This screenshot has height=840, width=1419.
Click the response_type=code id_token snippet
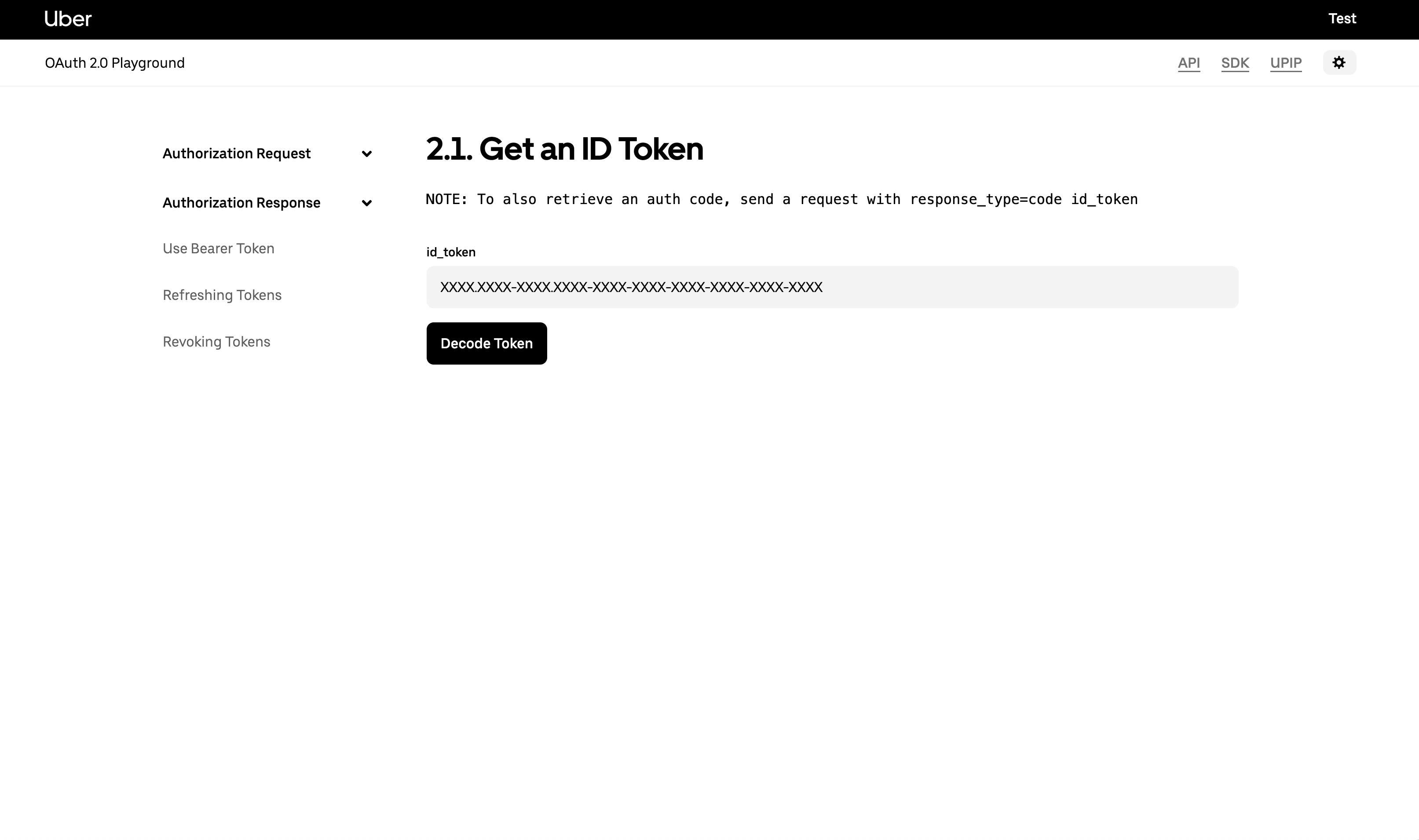pyautogui.click(x=1024, y=199)
